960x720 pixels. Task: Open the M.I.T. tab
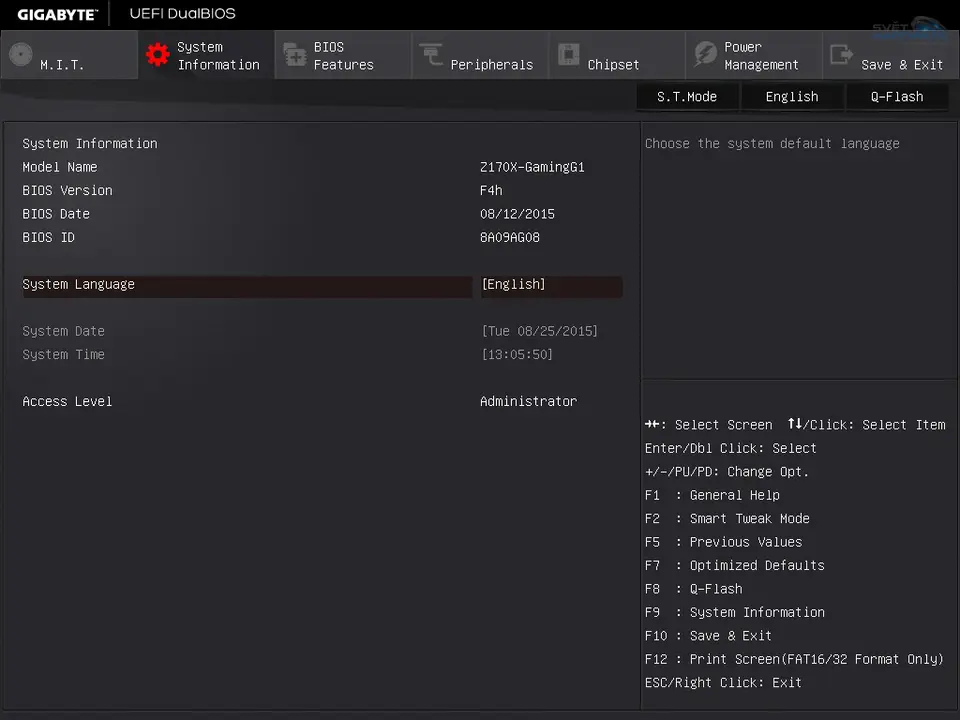(x=62, y=65)
